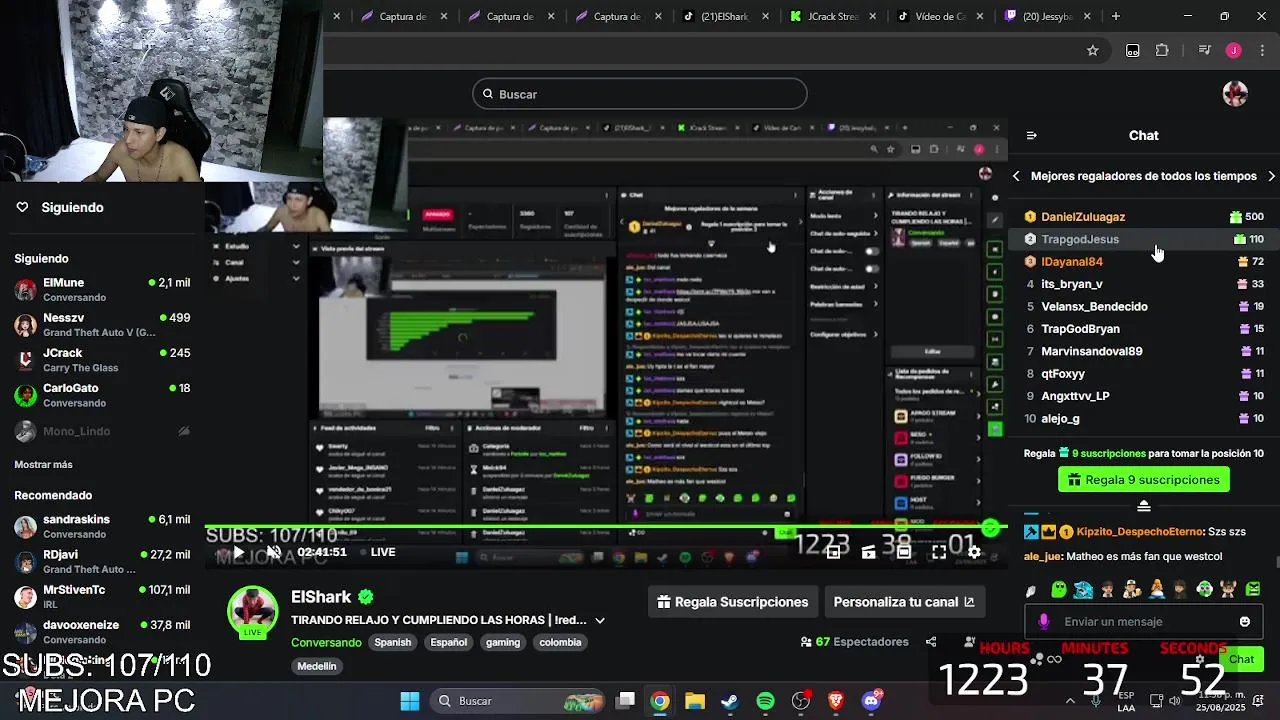The image size is (1280, 720).
Task: Open Steam from taskbar
Action: [730, 701]
